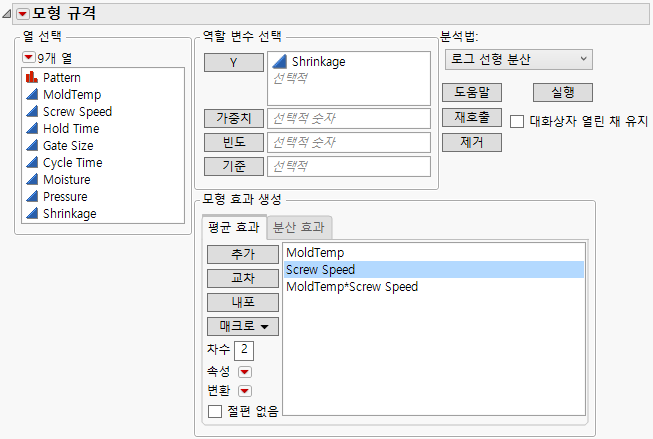Click the 실행 button to run

[x=563, y=92]
